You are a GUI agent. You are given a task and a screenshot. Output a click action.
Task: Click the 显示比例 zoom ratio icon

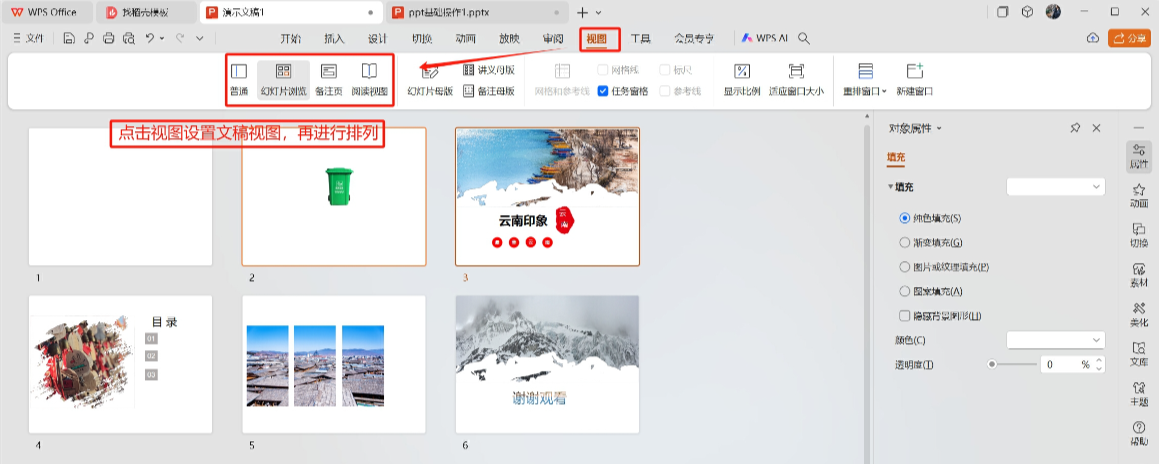(x=741, y=79)
